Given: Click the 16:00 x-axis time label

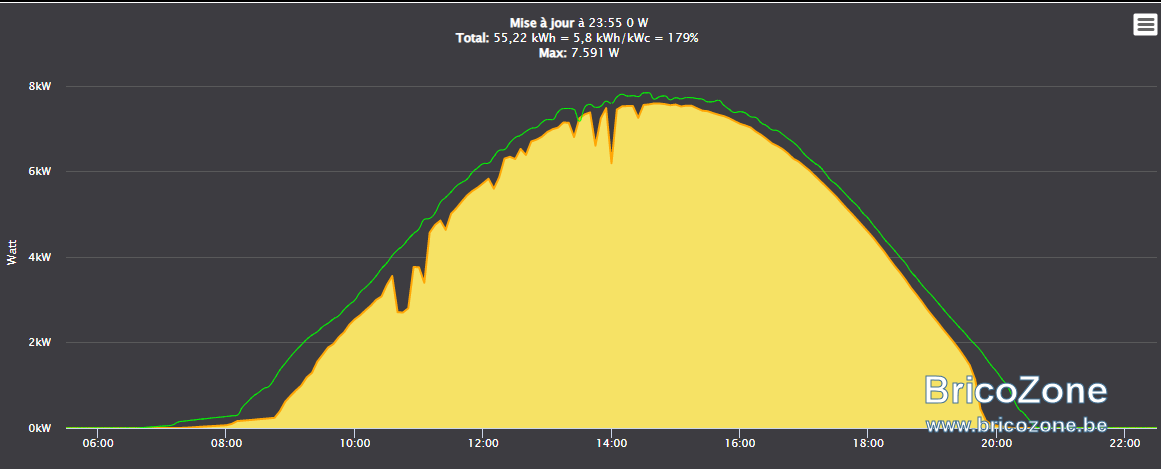Looking at the screenshot, I should (740, 443).
